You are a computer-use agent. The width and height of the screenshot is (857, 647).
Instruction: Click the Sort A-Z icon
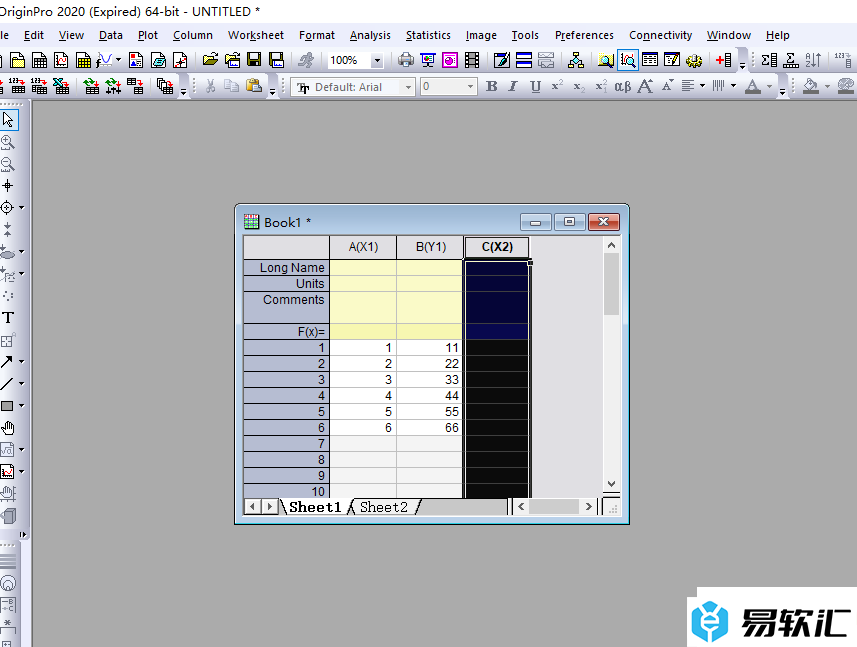[813, 60]
